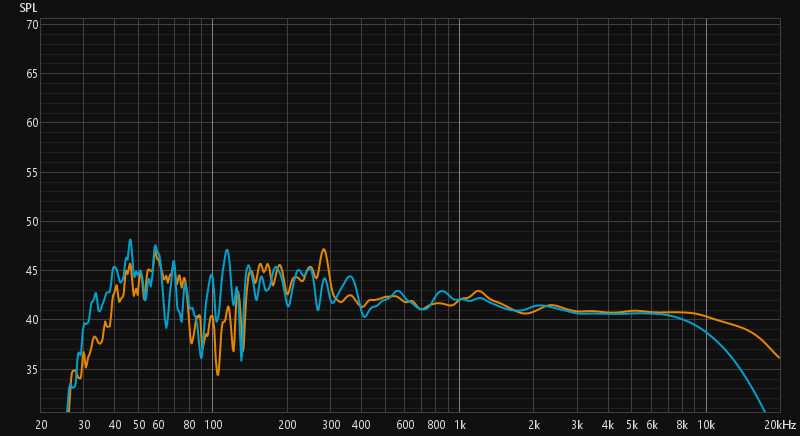Click the 200 Hz frequency axis label
The image size is (800, 436).
[286, 425]
